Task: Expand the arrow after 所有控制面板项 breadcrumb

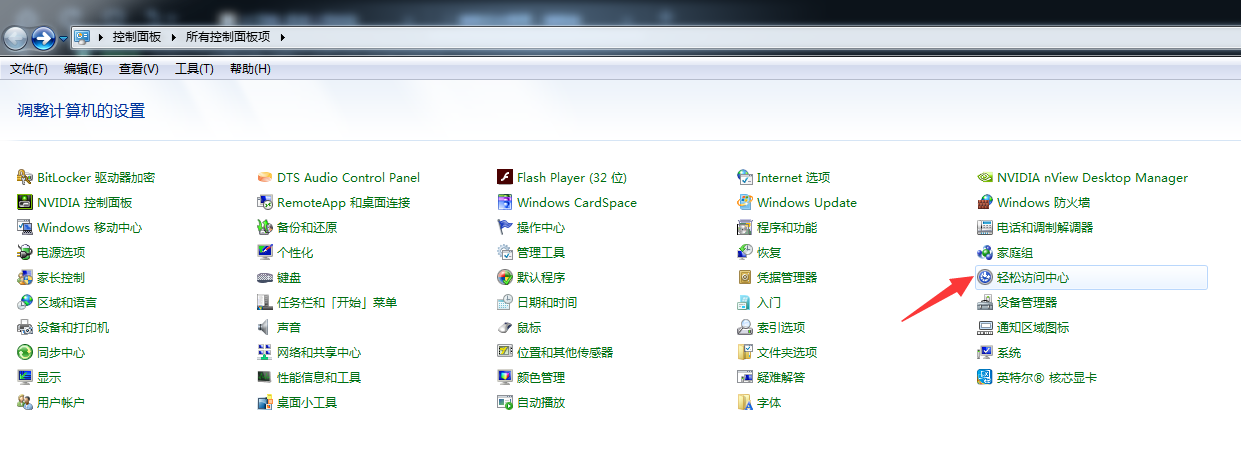Action: click(283, 37)
